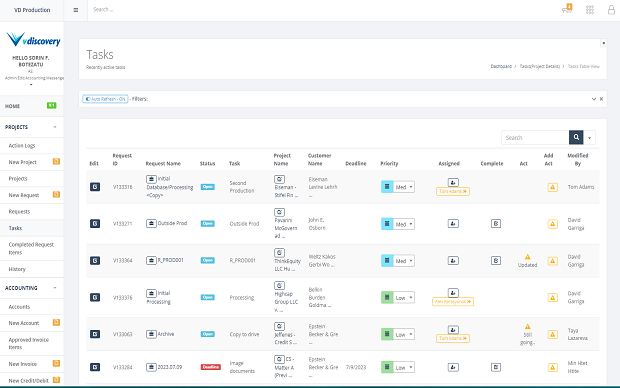Click Tasks(Project Details) breadcrumb link
The height and width of the screenshot is (388, 620).
[539, 66]
